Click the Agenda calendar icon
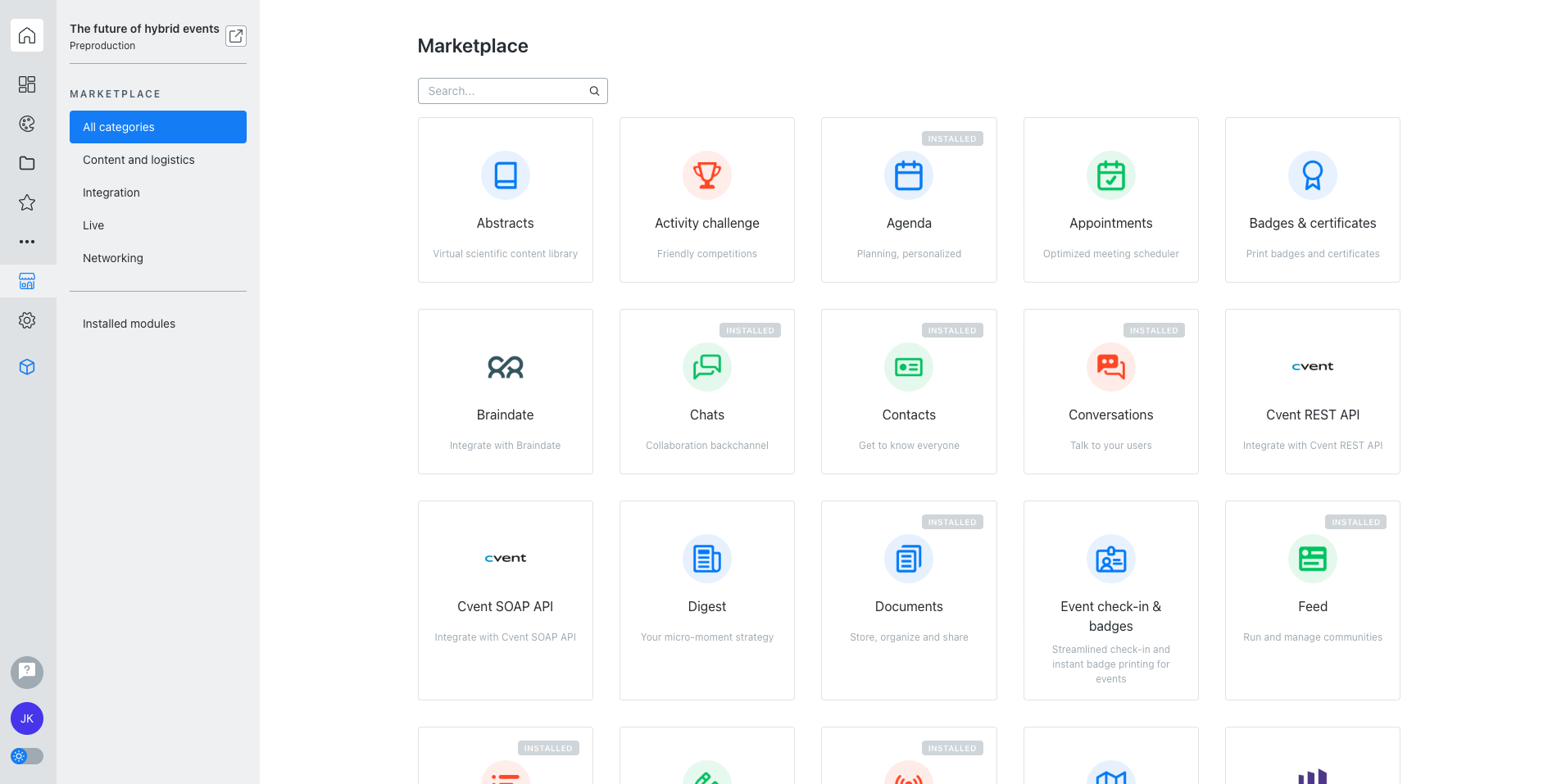 tap(909, 175)
